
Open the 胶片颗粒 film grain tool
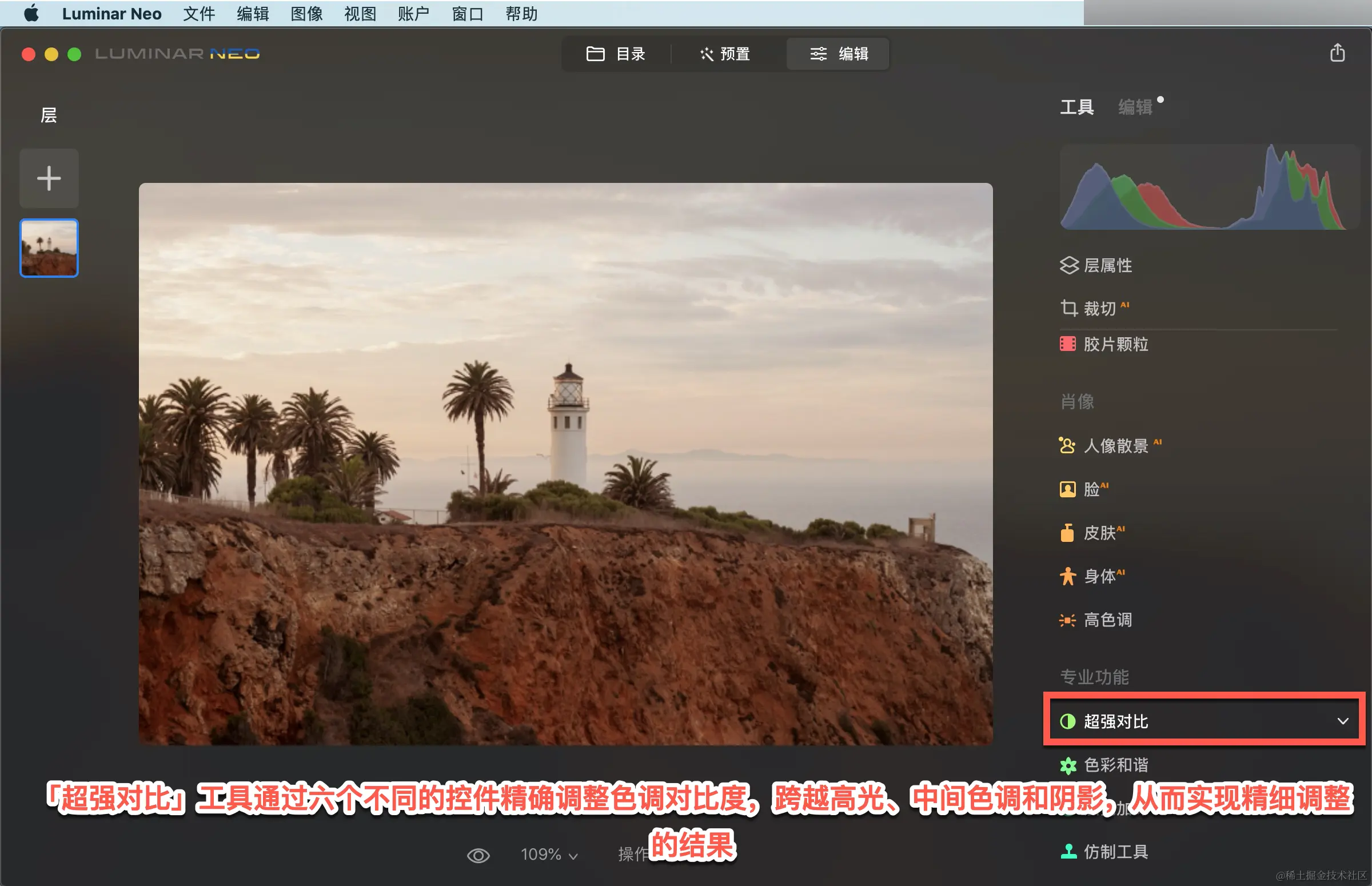pos(1115,344)
